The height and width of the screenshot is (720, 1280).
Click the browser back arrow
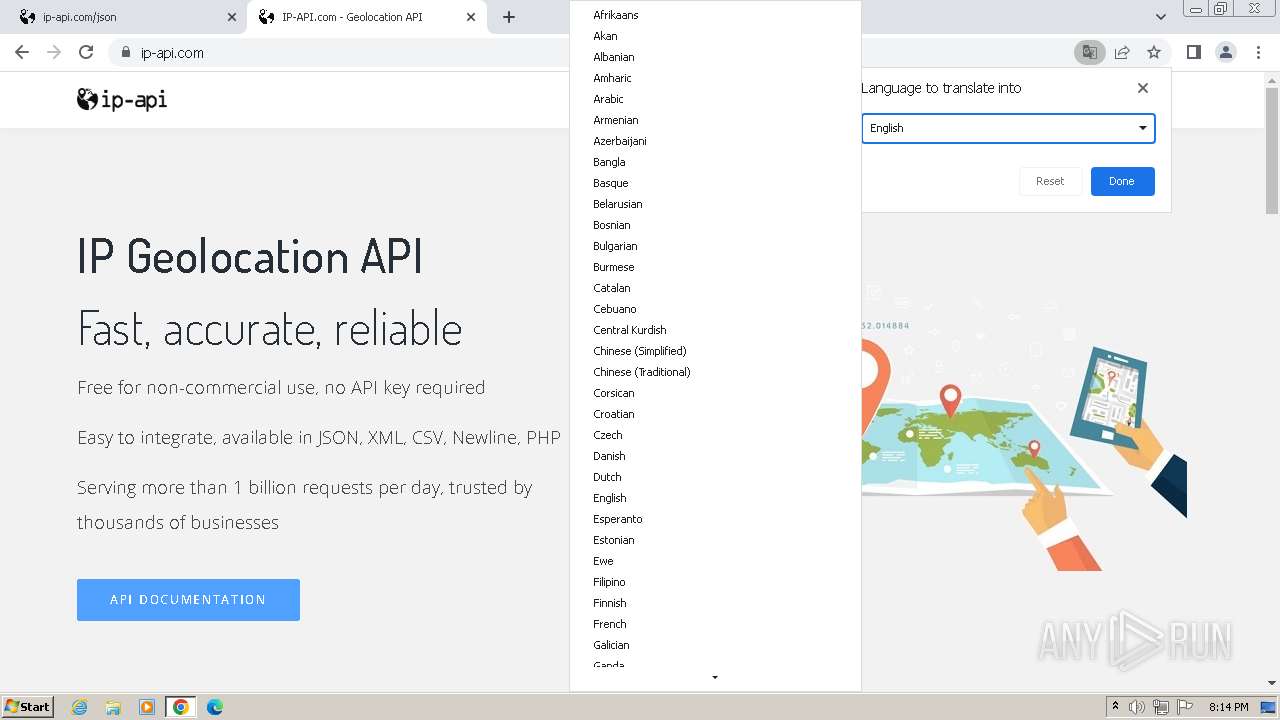coord(22,53)
